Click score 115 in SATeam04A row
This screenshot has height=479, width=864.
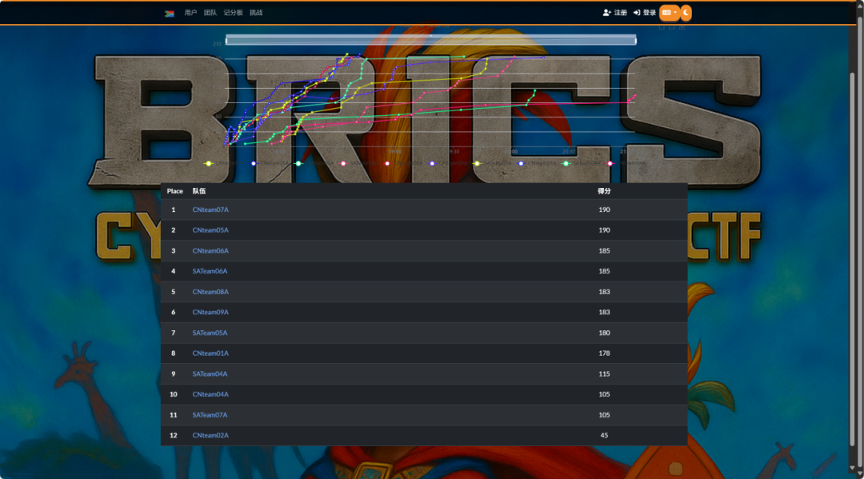click(x=604, y=374)
